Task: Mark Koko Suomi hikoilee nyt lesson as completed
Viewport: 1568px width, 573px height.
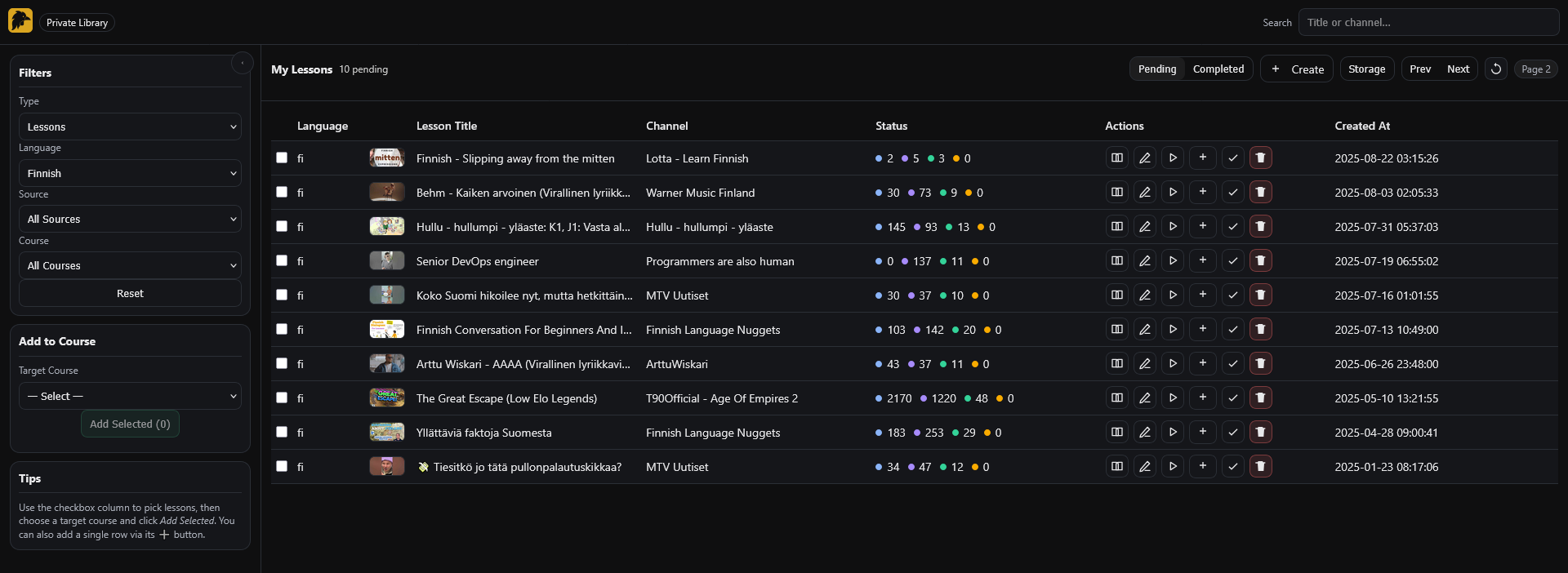Action: tap(1233, 295)
